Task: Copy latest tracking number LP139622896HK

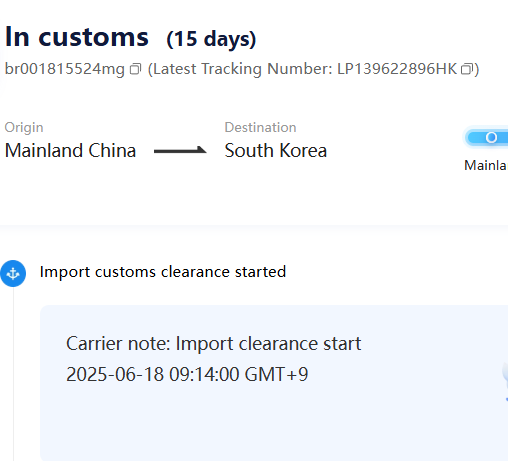Action: (x=467, y=69)
